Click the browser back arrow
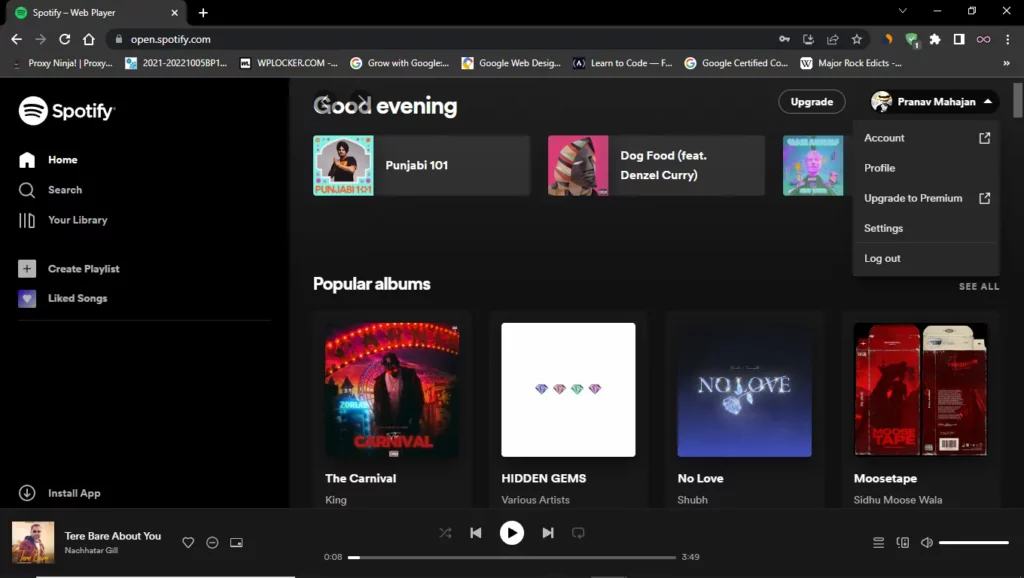Screen dimensions: 1024x578 16,39
